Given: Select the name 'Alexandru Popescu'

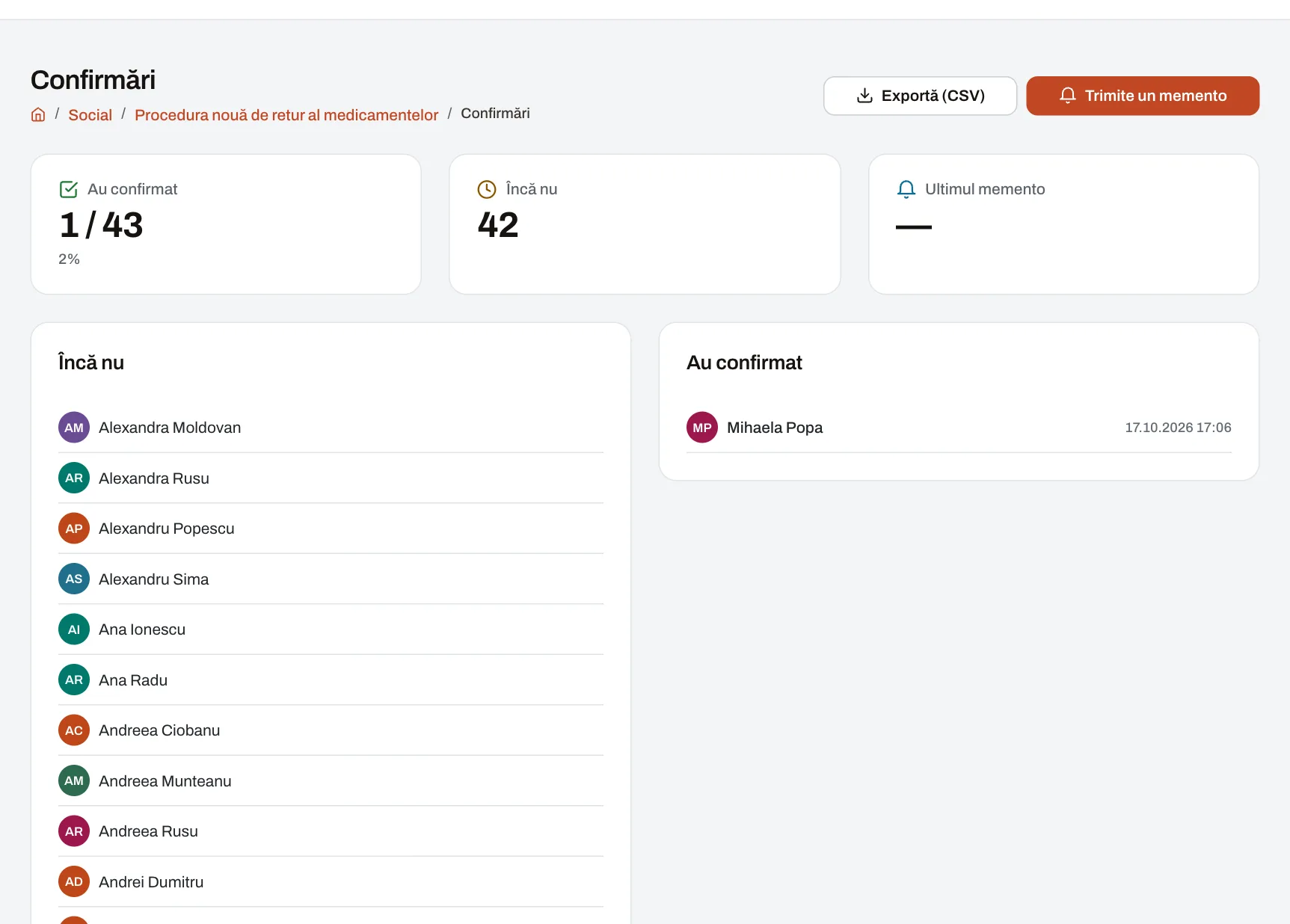Looking at the screenshot, I should [x=167, y=529].
